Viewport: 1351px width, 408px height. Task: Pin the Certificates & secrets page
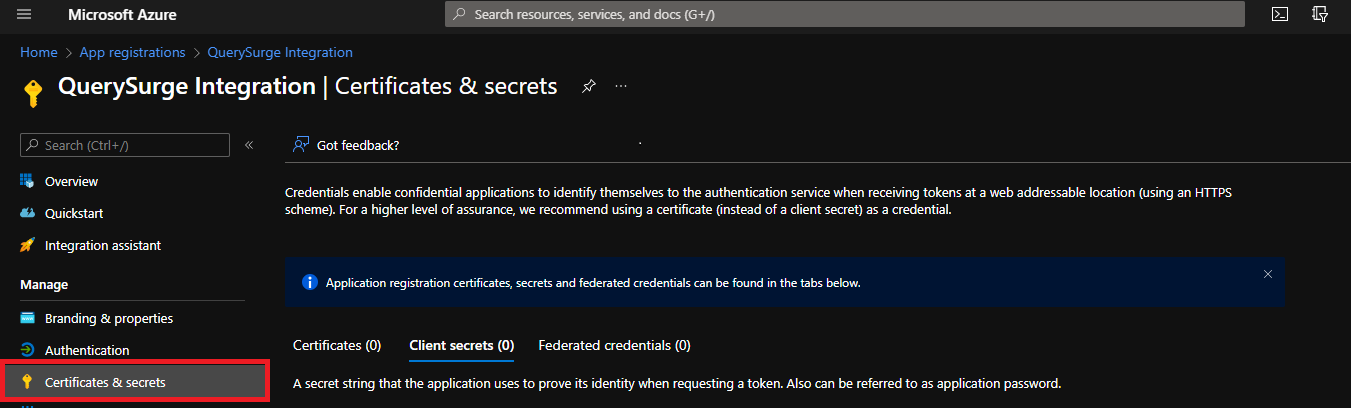[589, 87]
